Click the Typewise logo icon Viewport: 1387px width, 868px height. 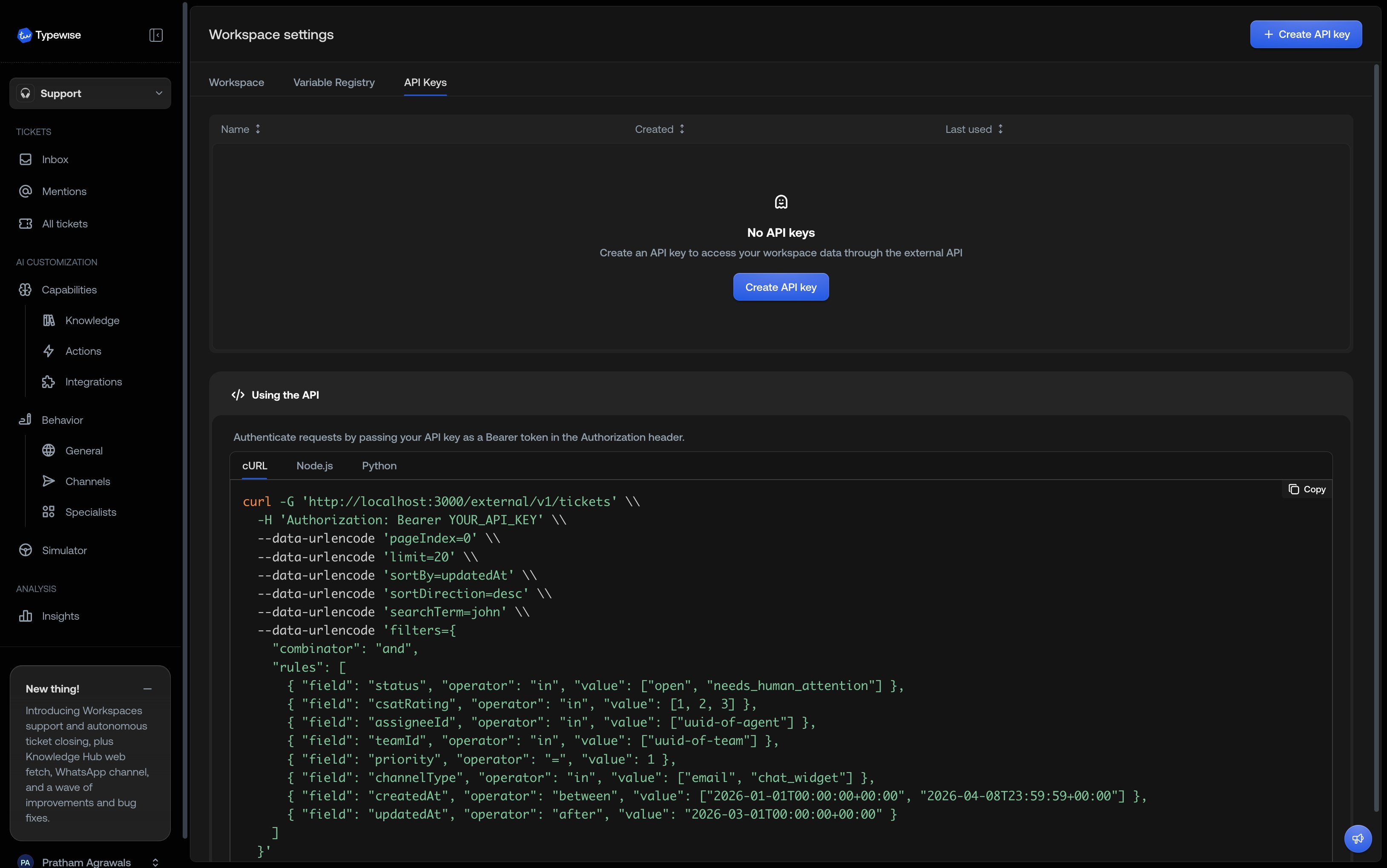click(x=24, y=35)
